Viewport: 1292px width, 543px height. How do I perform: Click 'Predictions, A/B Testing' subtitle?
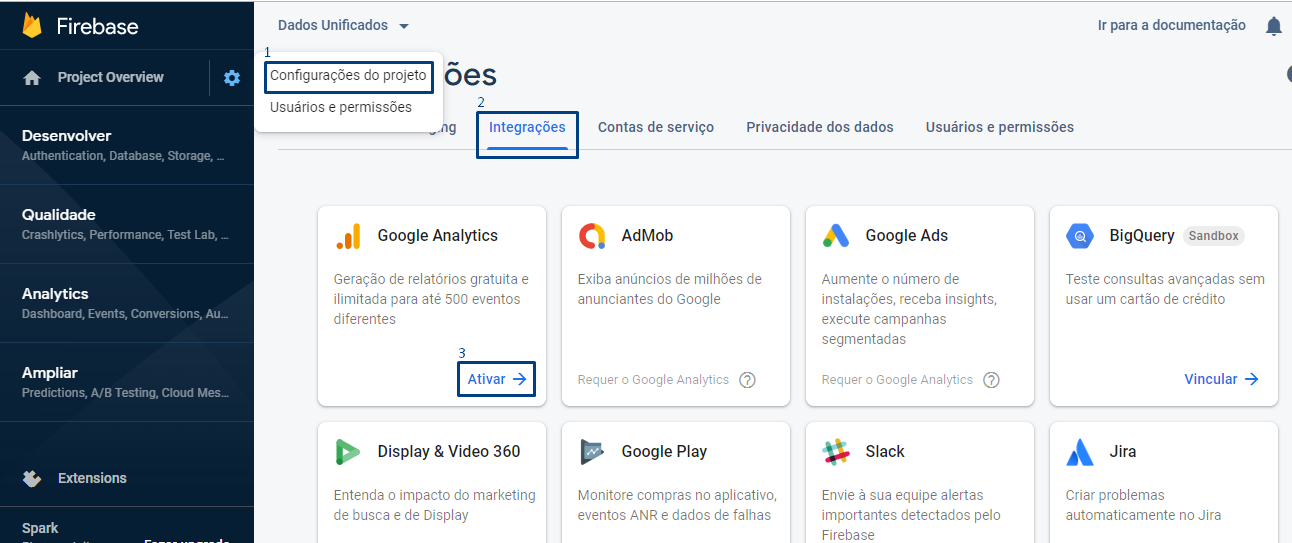click(126, 393)
